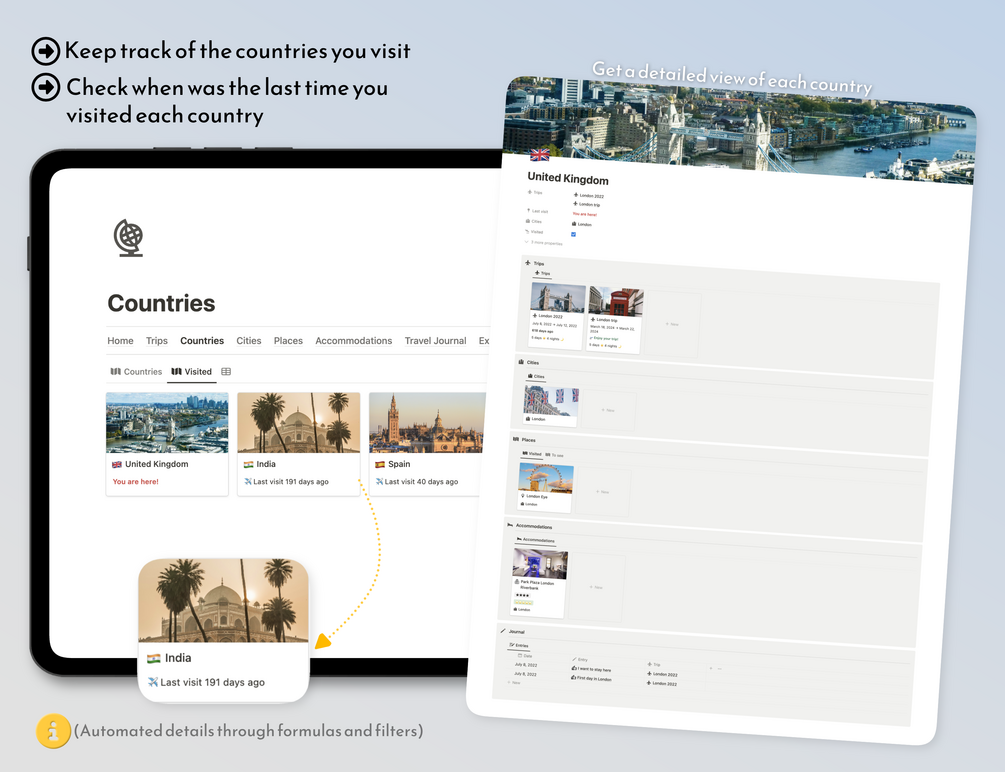Open the London trip relation in properties

pyautogui.click(x=586, y=204)
